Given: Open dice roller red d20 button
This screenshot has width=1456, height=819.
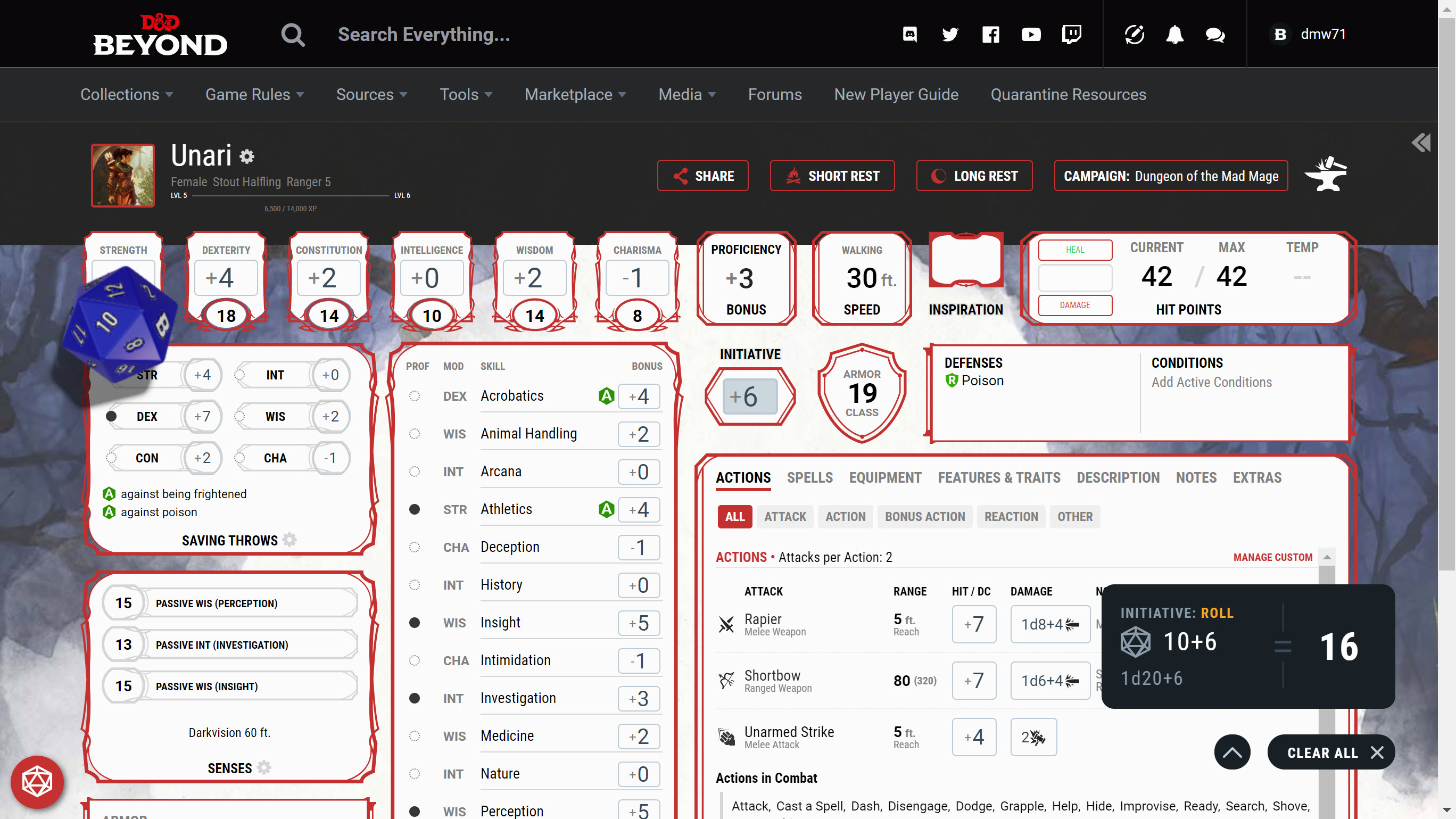Looking at the screenshot, I should (37, 782).
